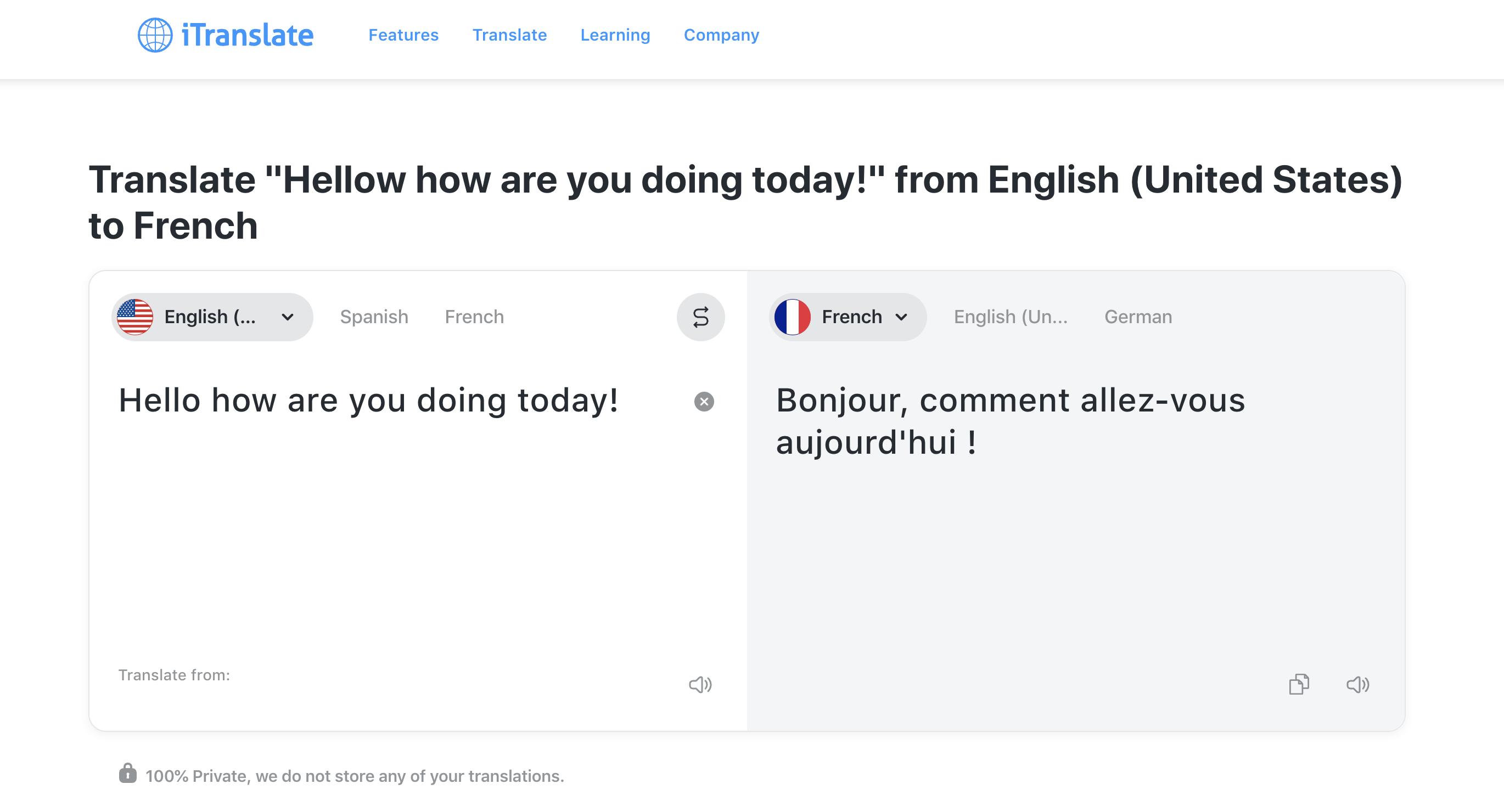Swap the source and target languages
Image resolution: width=1504 pixels, height=812 pixels.
tap(700, 317)
